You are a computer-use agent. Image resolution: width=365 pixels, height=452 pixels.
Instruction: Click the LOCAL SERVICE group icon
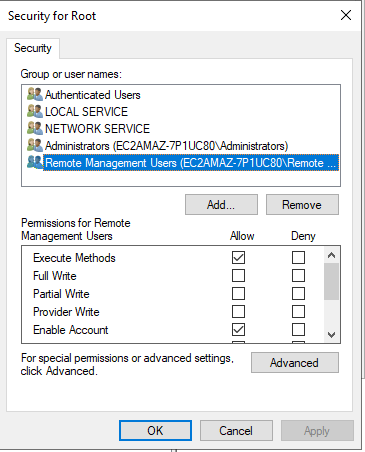[x=35, y=112]
